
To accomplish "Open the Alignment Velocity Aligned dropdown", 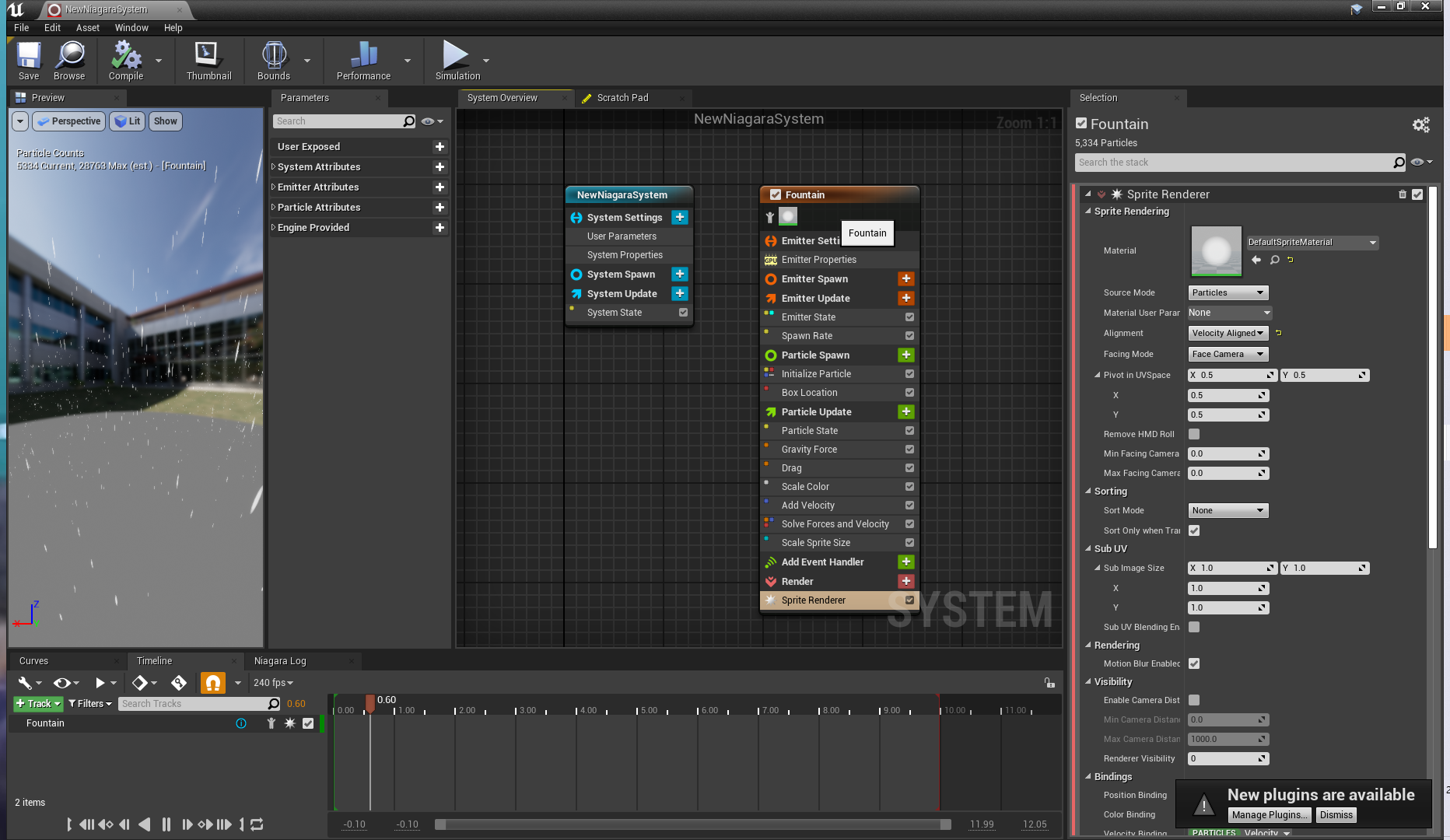I will [x=1228, y=333].
